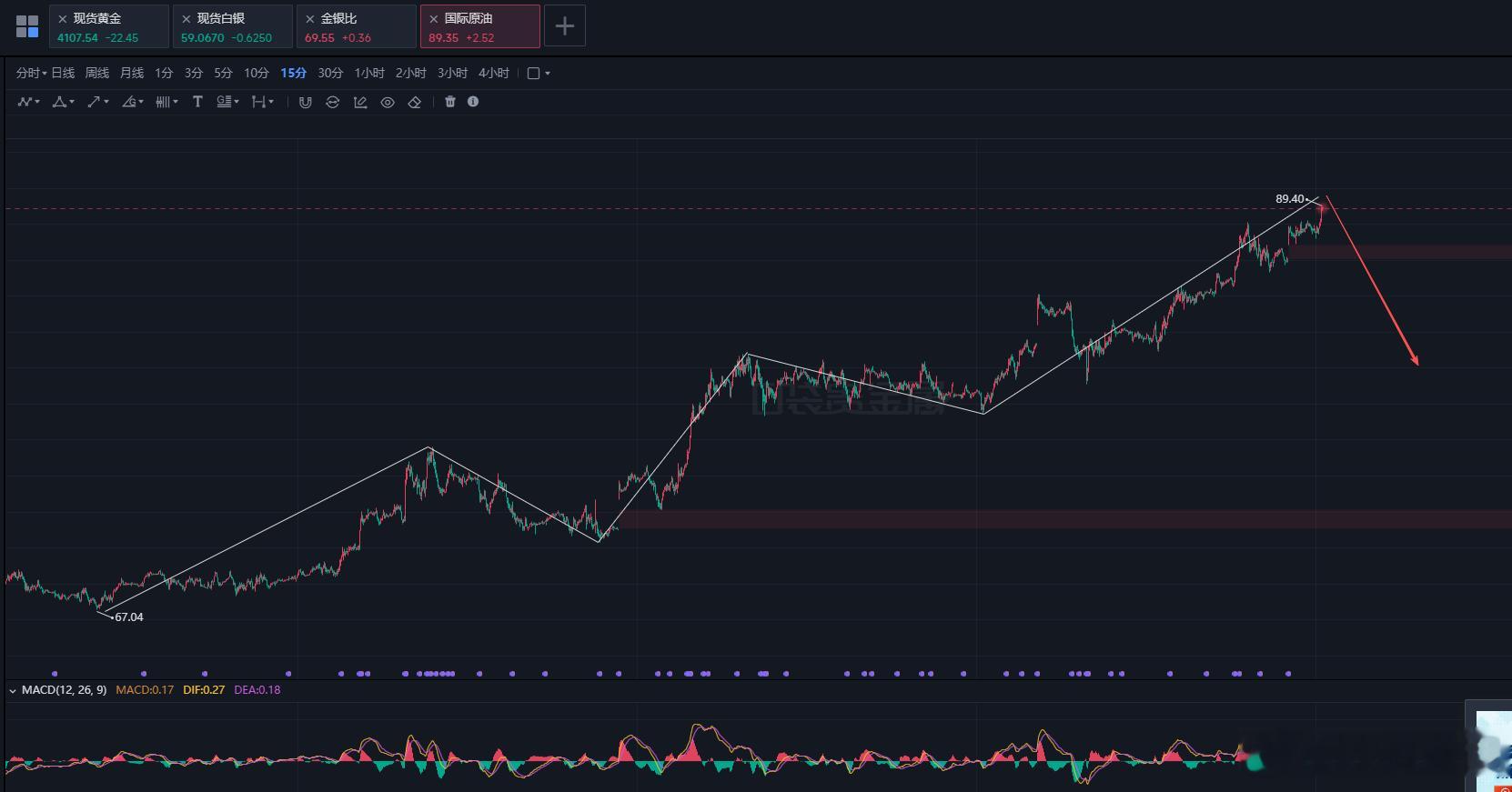Select the 日线 timeframe
The height and width of the screenshot is (792, 1512).
point(63,73)
